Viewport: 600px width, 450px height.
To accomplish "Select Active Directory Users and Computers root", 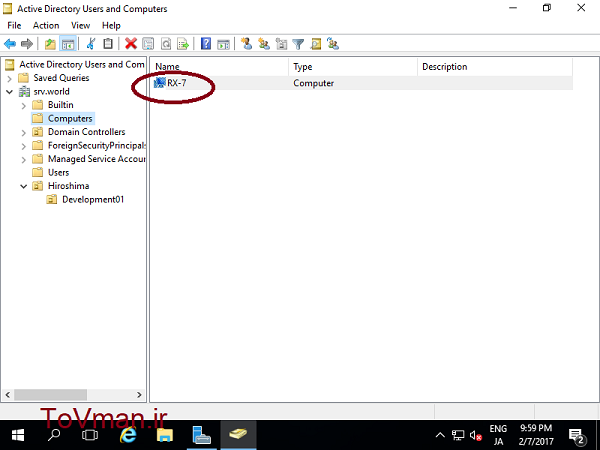I will [x=75, y=64].
